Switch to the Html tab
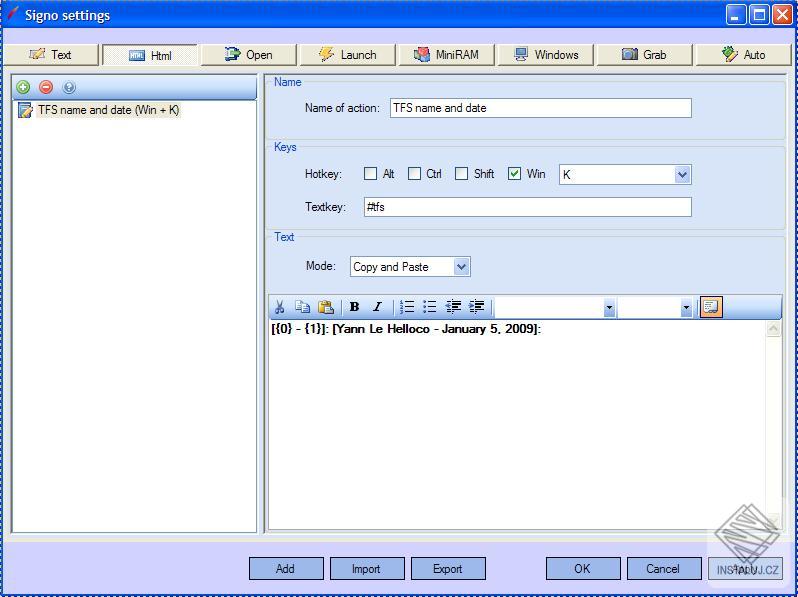This screenshot has width=798, height=597. (x=150, y=55)
